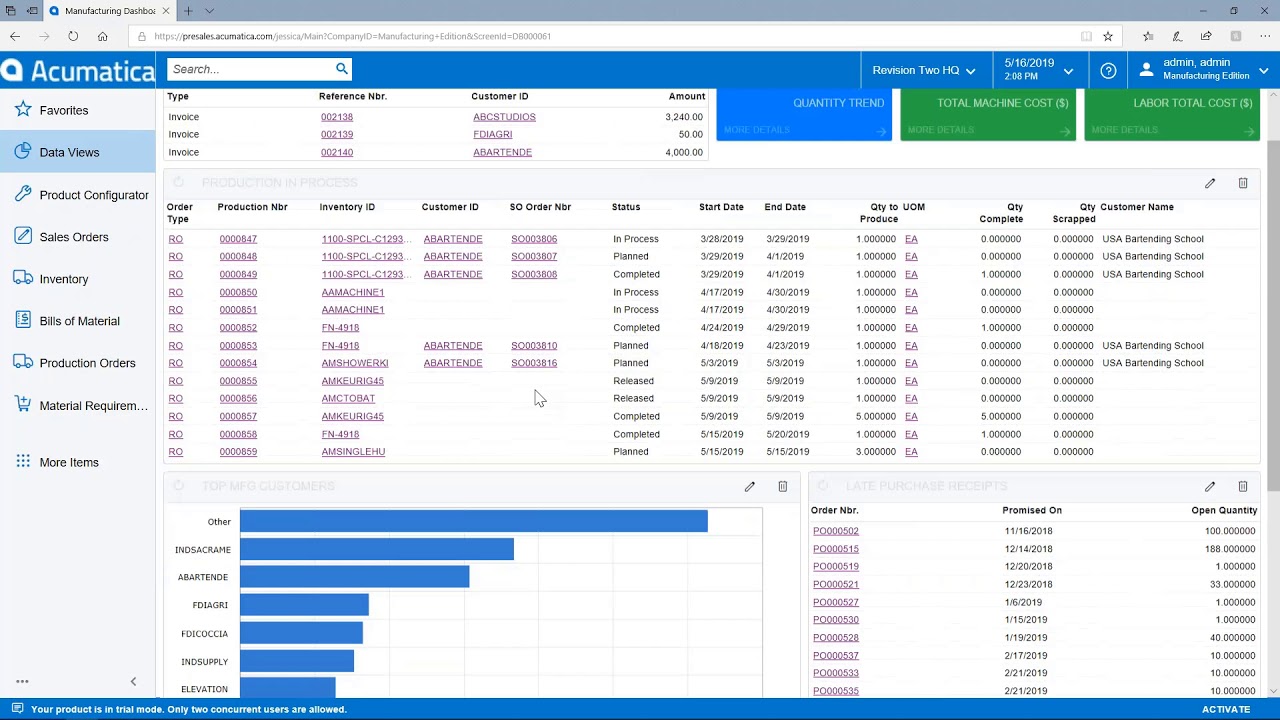Open the help question mark menu

pos(1108,70)
